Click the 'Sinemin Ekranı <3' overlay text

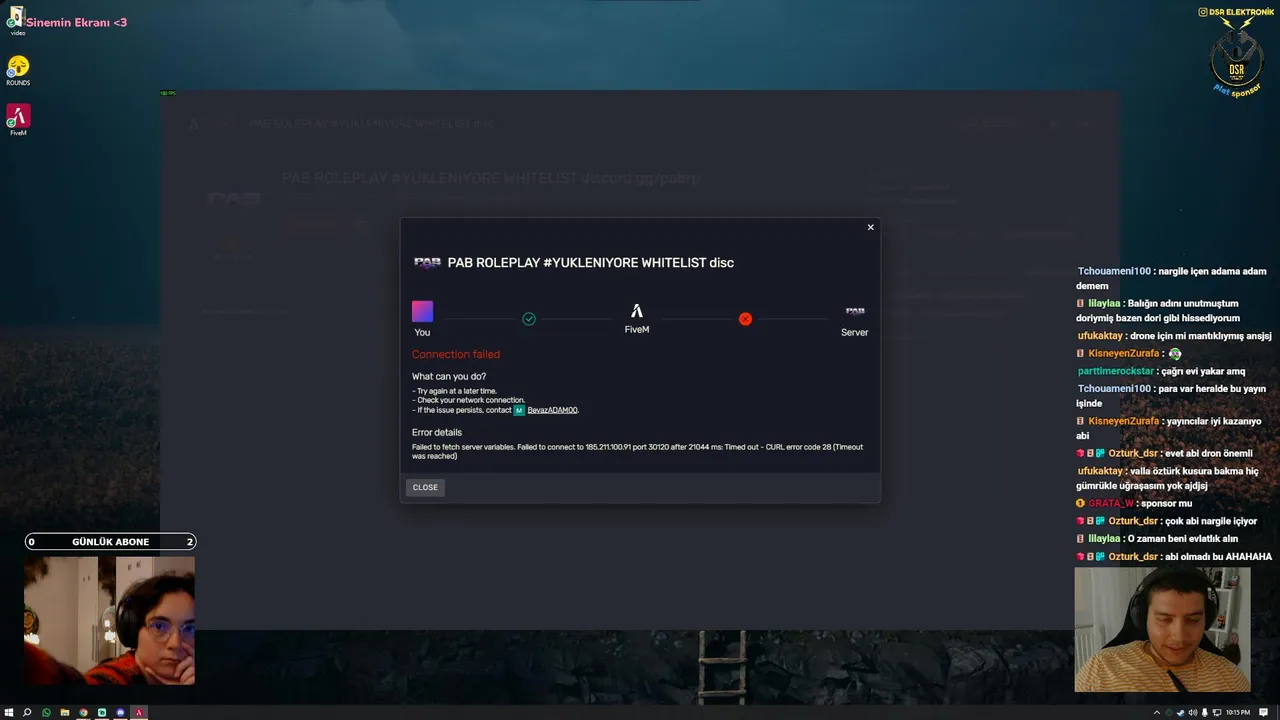click(x=76, y=22)
